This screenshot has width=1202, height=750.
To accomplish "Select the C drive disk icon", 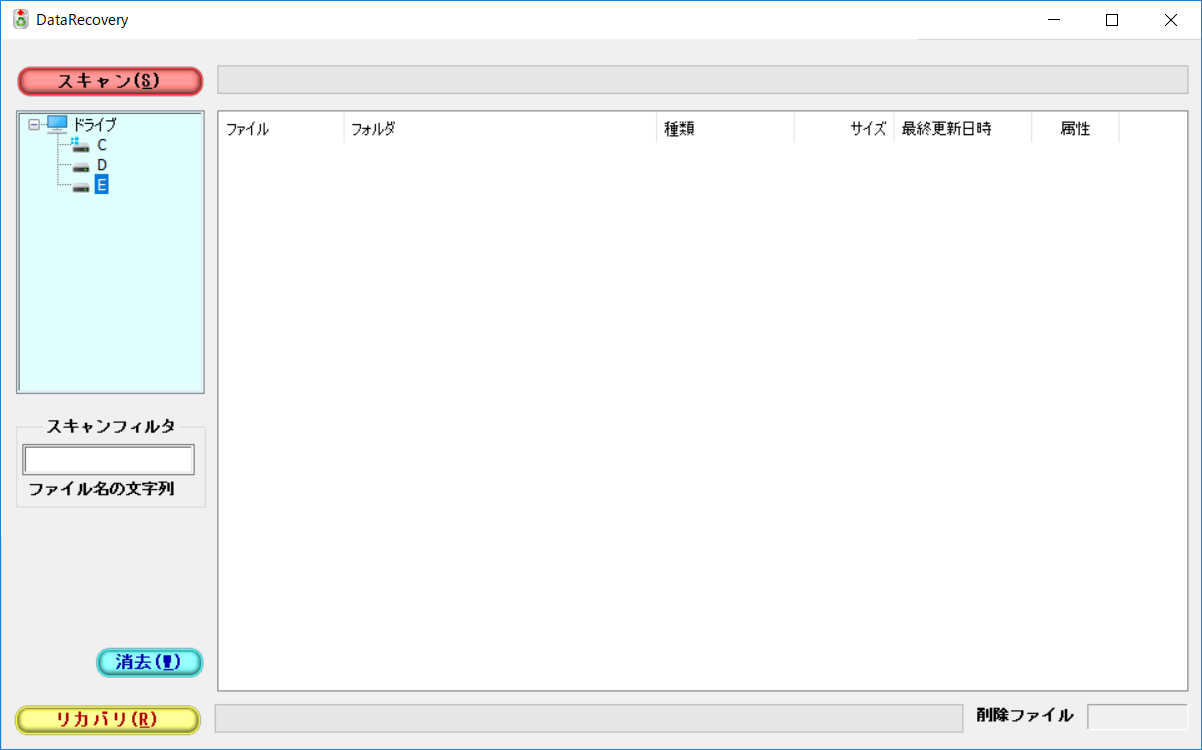I will [81, 145].
